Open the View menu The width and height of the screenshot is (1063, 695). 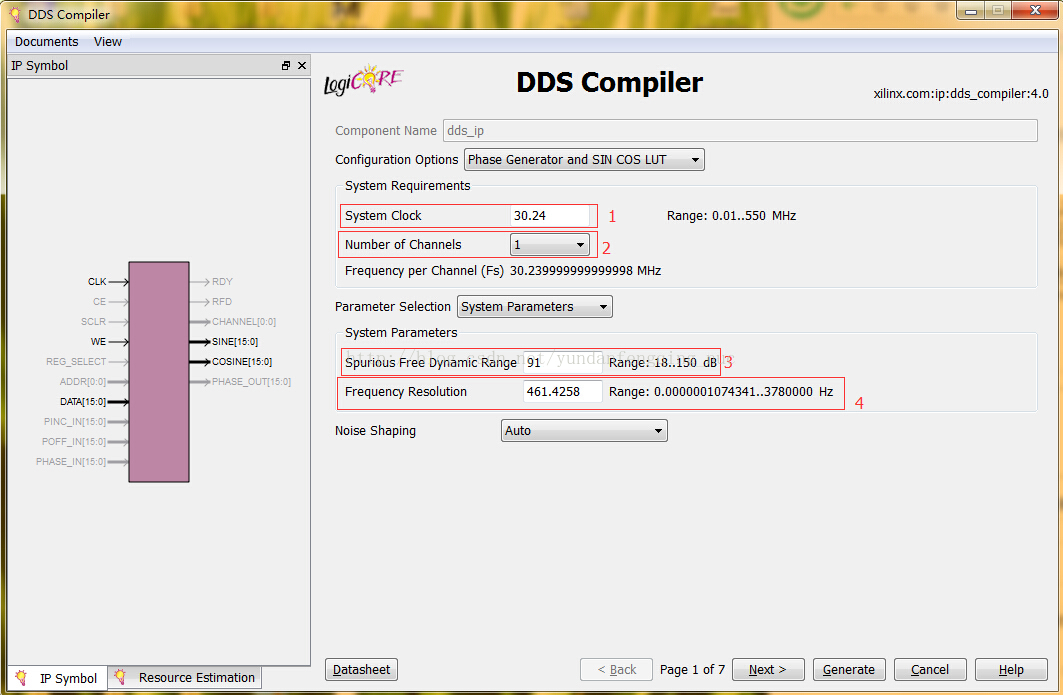pos(108,41)
